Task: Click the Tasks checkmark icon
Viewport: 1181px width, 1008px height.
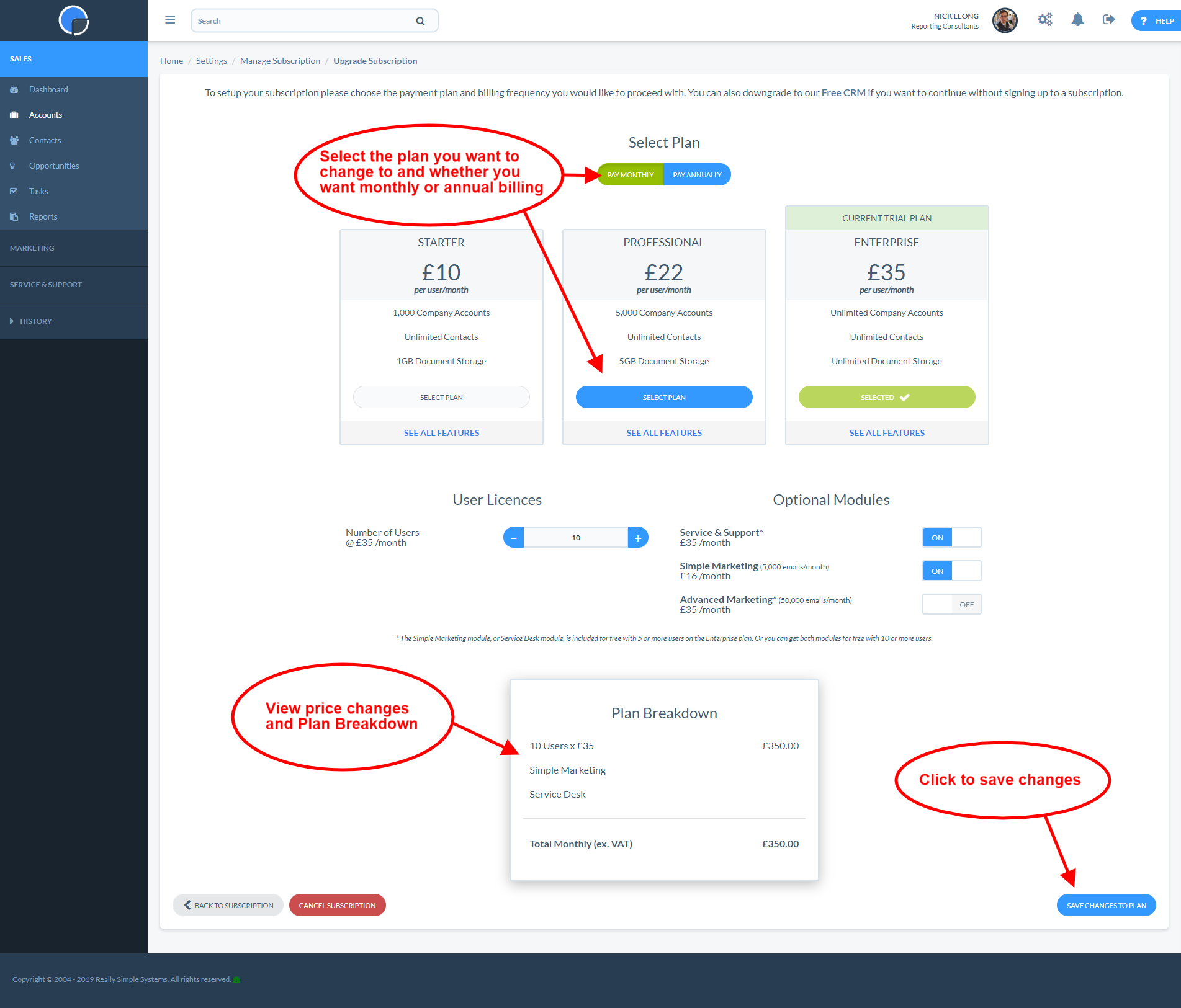Action: point(14,192)
